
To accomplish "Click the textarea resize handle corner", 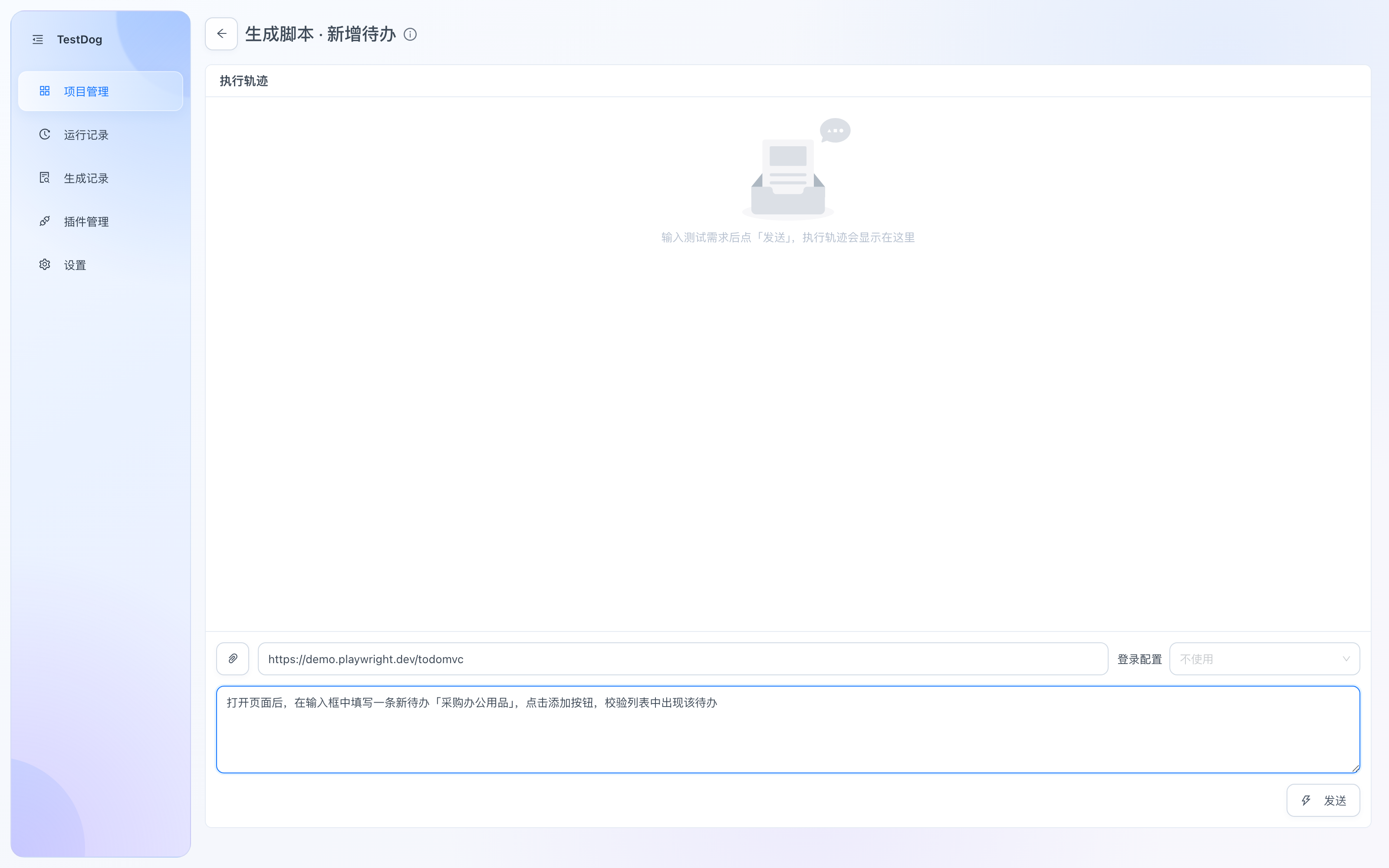I will [x=1355, y=768].
